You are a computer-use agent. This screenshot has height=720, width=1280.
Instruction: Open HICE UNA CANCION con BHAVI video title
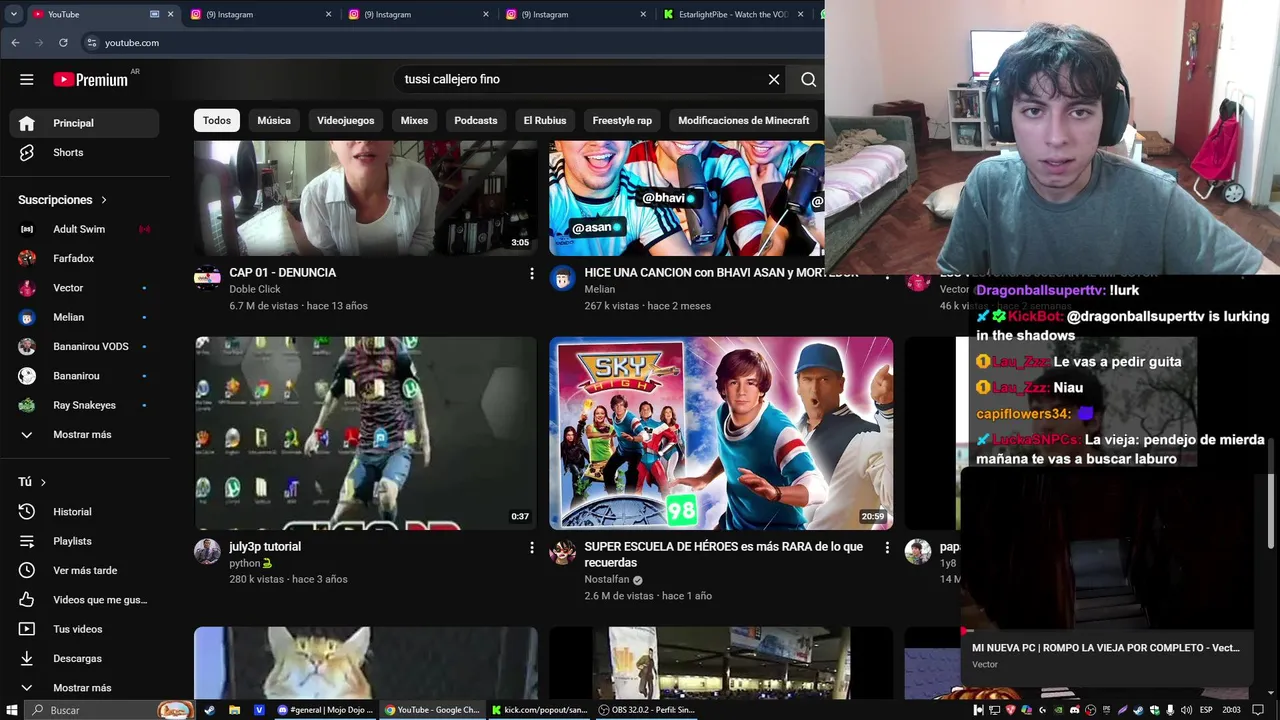[x=721, y=272]
